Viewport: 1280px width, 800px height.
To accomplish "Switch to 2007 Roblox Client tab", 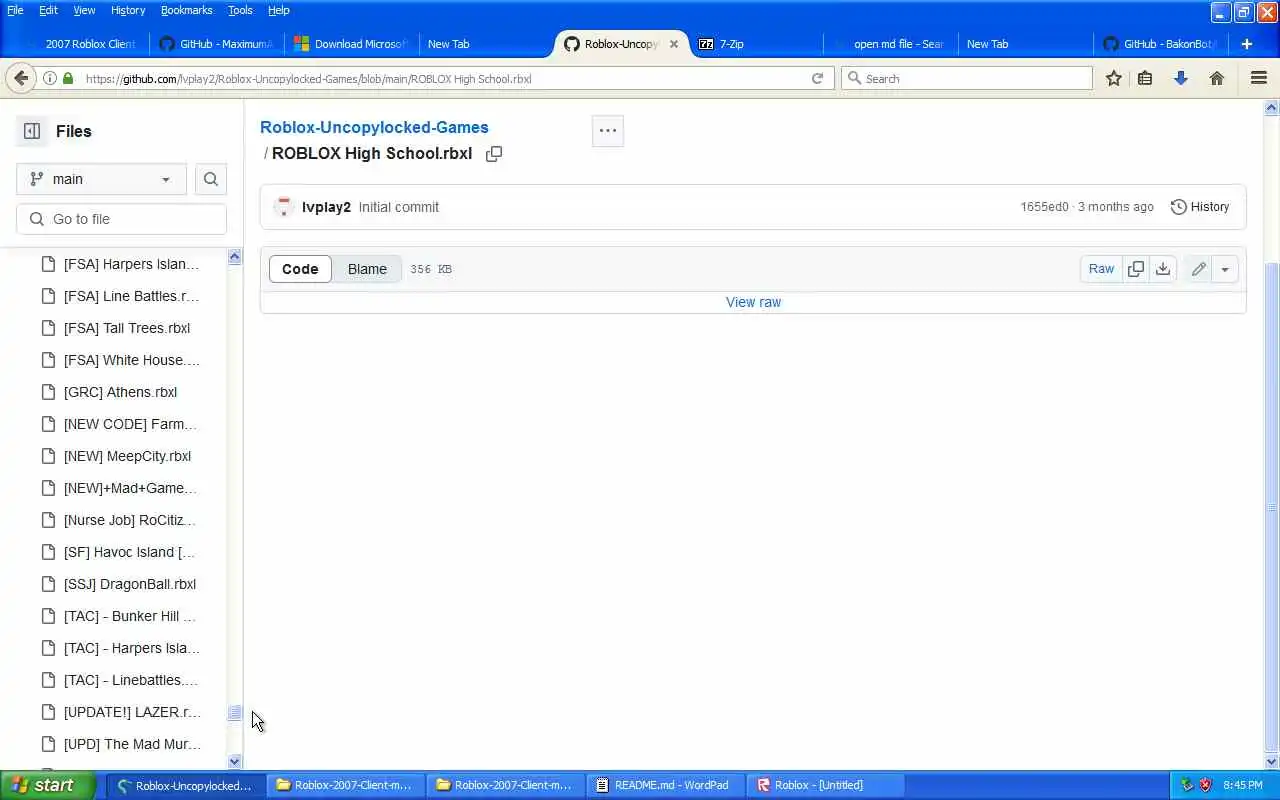I will (x=82, y=44).
